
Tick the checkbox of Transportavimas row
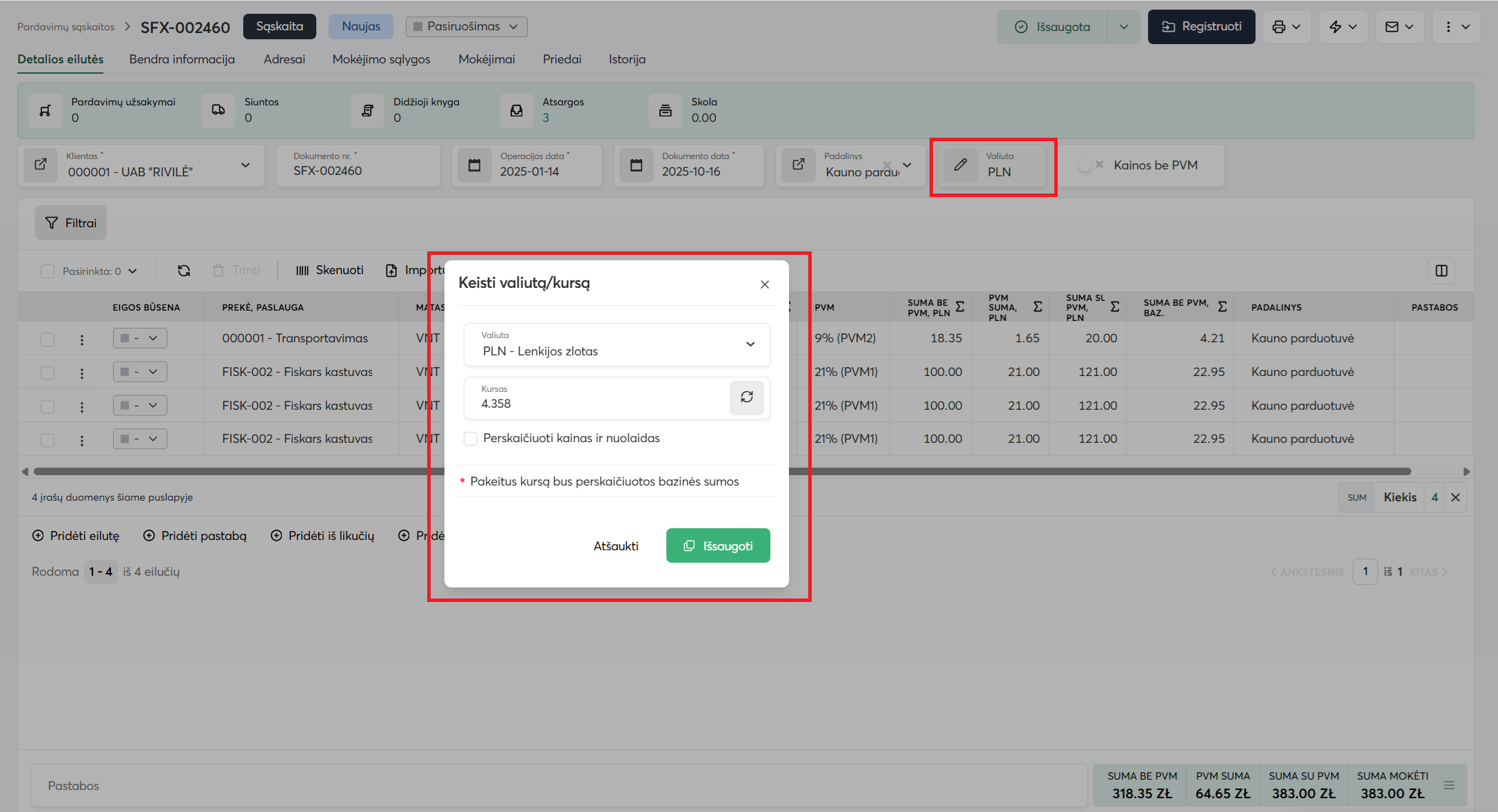point(48,340)
